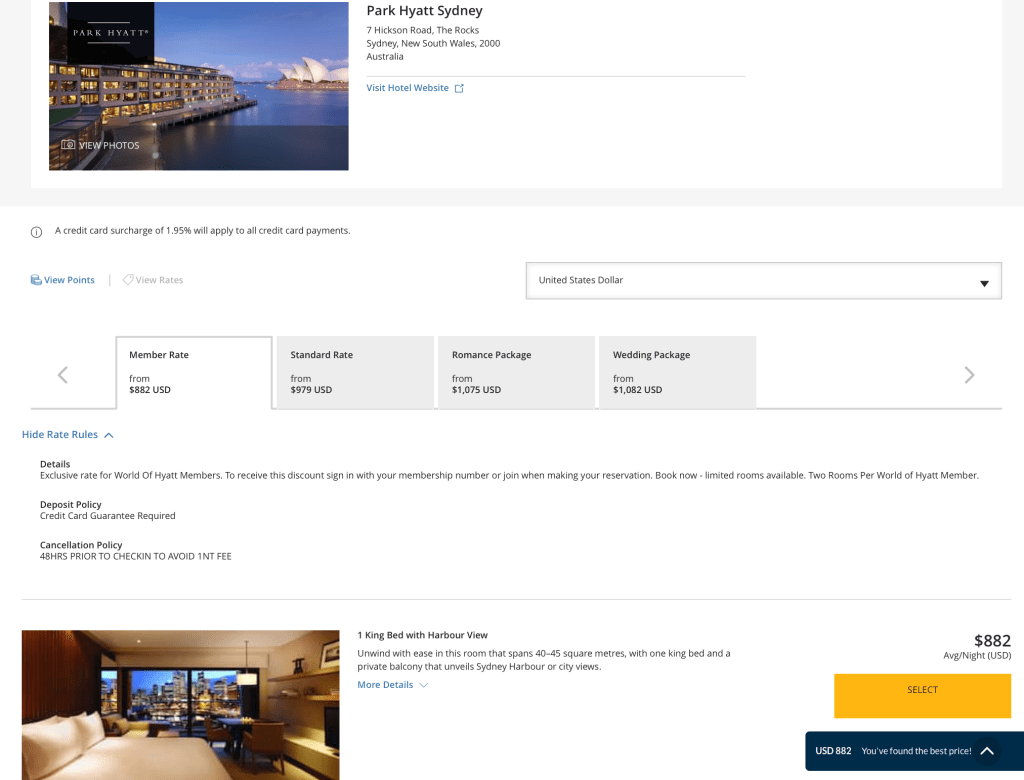Click the View Points link
The width and height of the screenshot is (1024, 780).
point(69,280)
